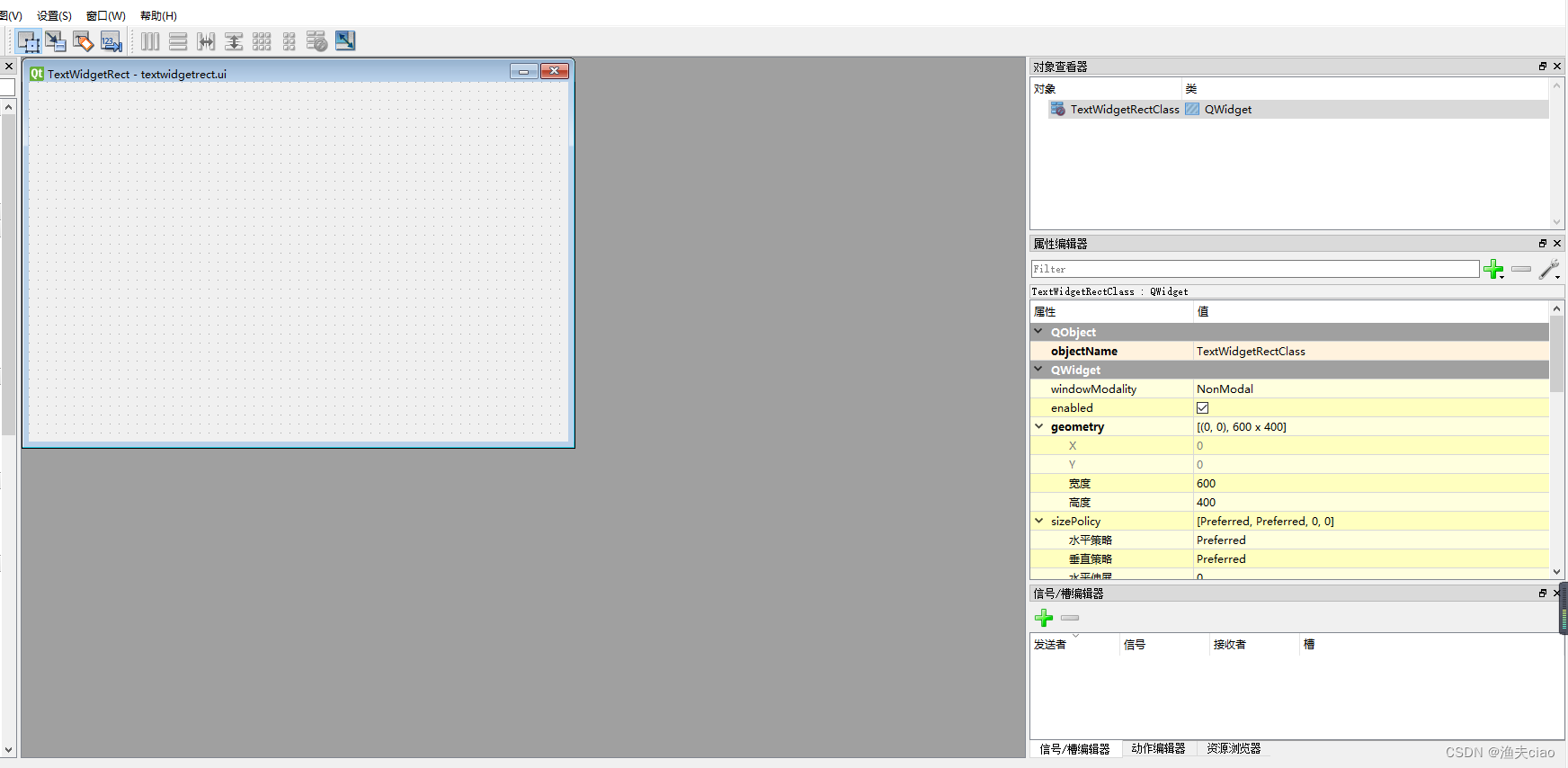
Task: Open the property editor wrench settings
Action: click(x=1549, y=269)
